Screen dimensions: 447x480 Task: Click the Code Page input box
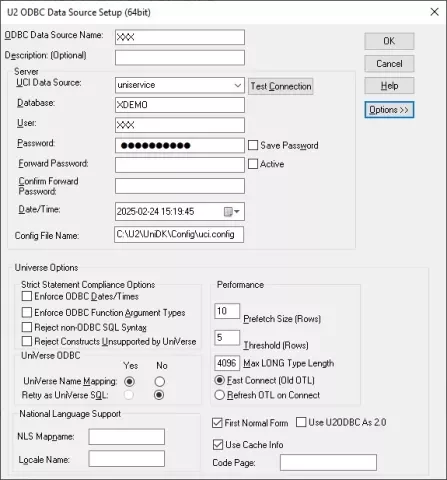(328, 462)
